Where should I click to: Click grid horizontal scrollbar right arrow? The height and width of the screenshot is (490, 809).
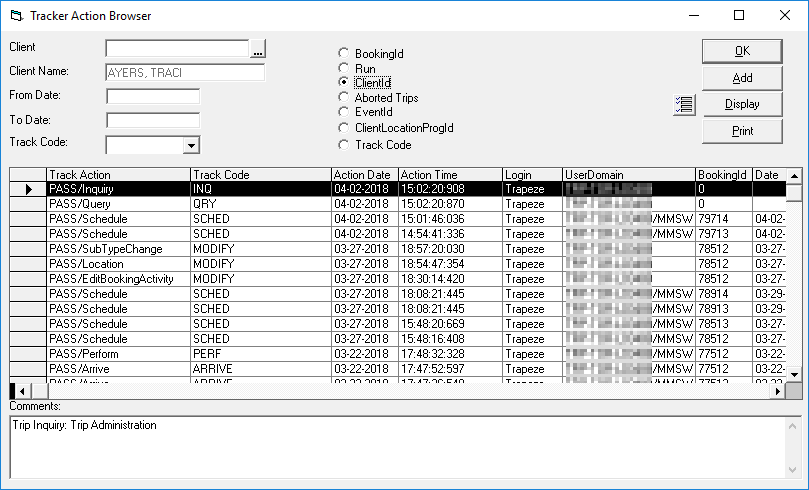(x=778, y=391)
